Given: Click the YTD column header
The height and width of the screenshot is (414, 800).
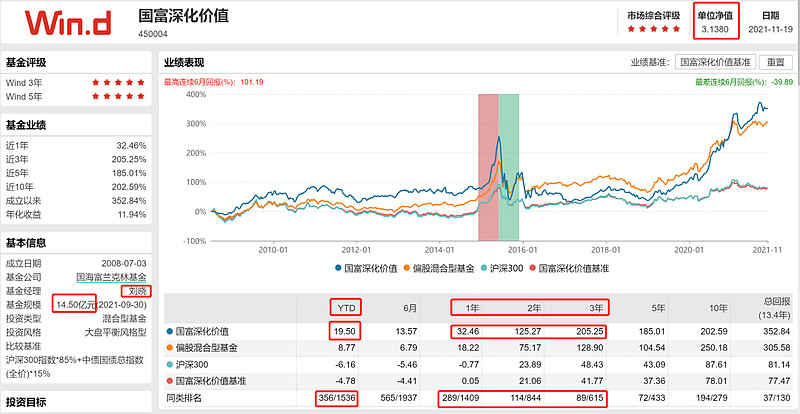Looking at the screenshot, I should (x=345, y=308).
